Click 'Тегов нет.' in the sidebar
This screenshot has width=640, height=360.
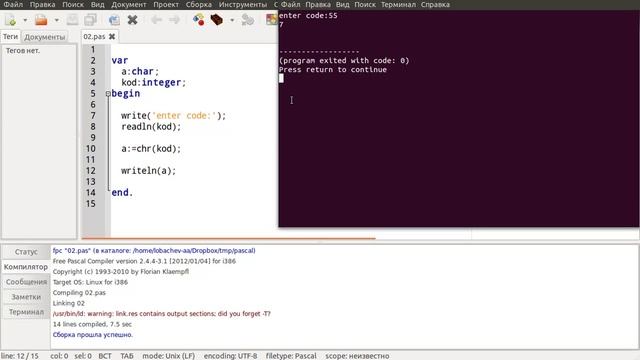[23, 51]
